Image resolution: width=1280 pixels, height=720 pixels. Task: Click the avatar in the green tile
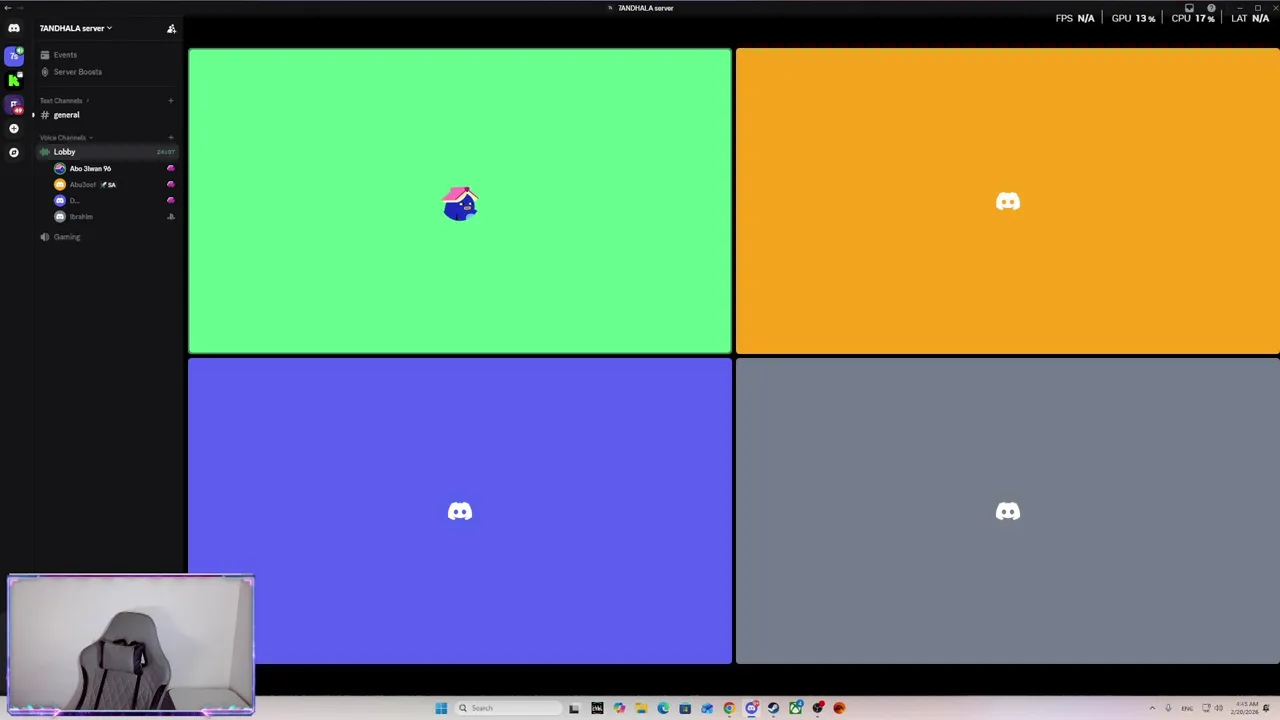460,203
